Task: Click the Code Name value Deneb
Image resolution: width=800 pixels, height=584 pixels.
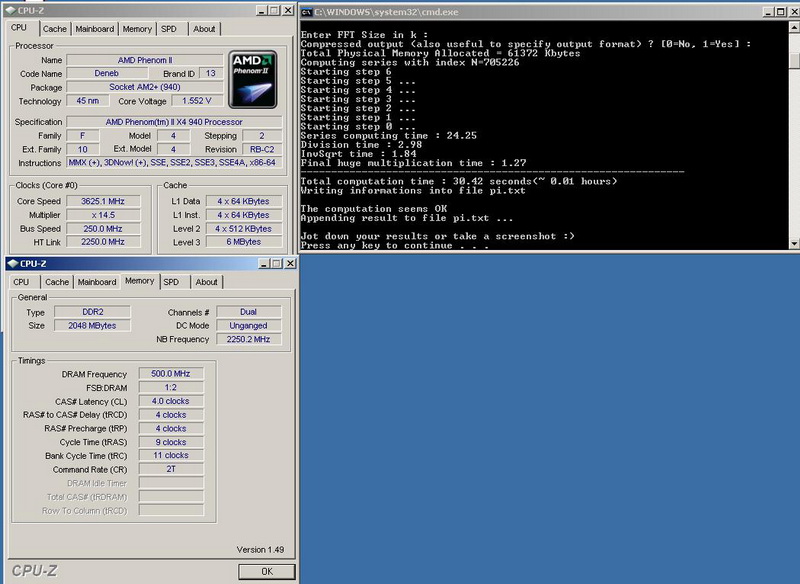Action: click(x=107, y=73)
